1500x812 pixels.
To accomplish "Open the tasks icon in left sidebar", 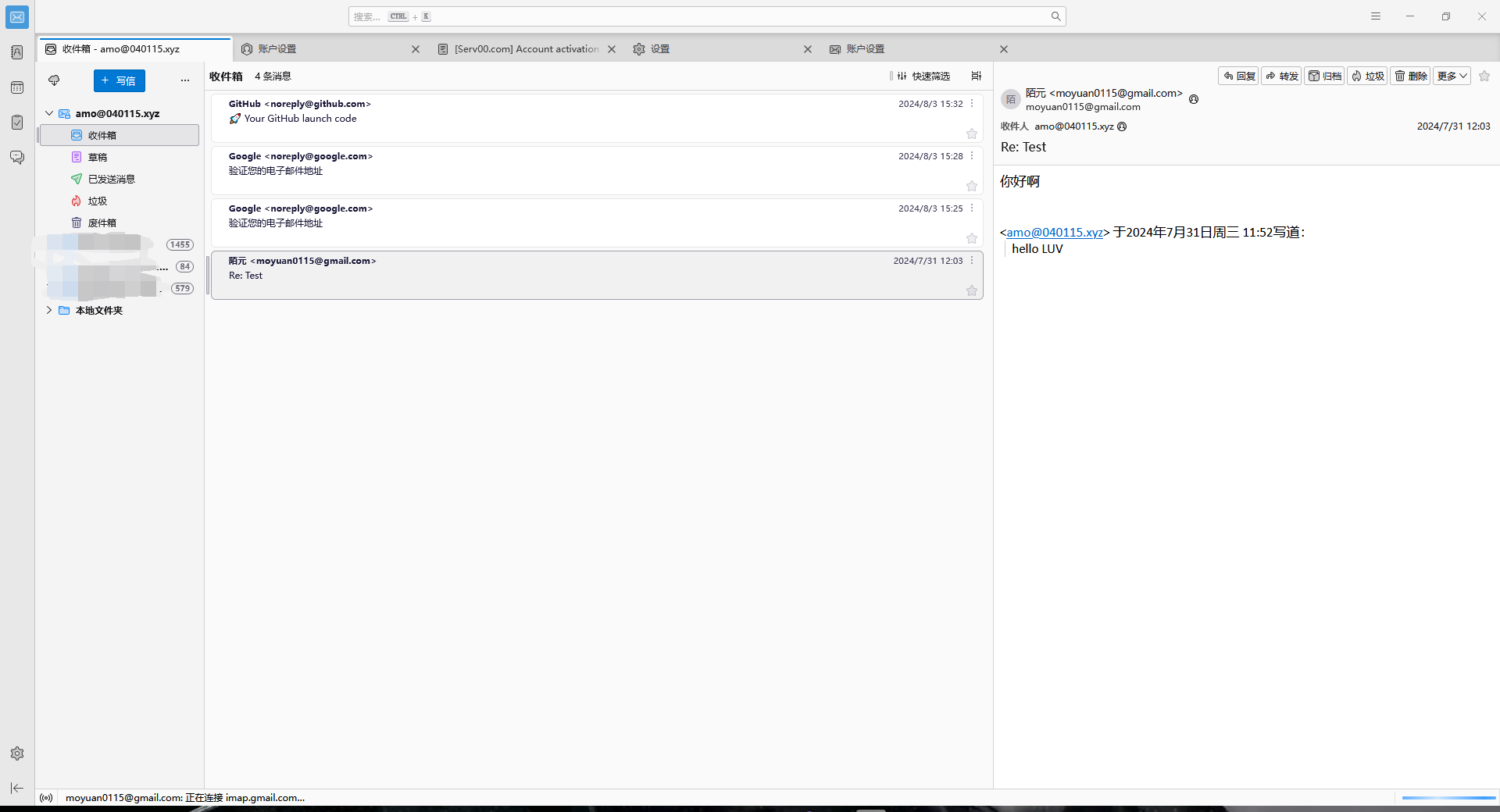I will coord(17,123).
